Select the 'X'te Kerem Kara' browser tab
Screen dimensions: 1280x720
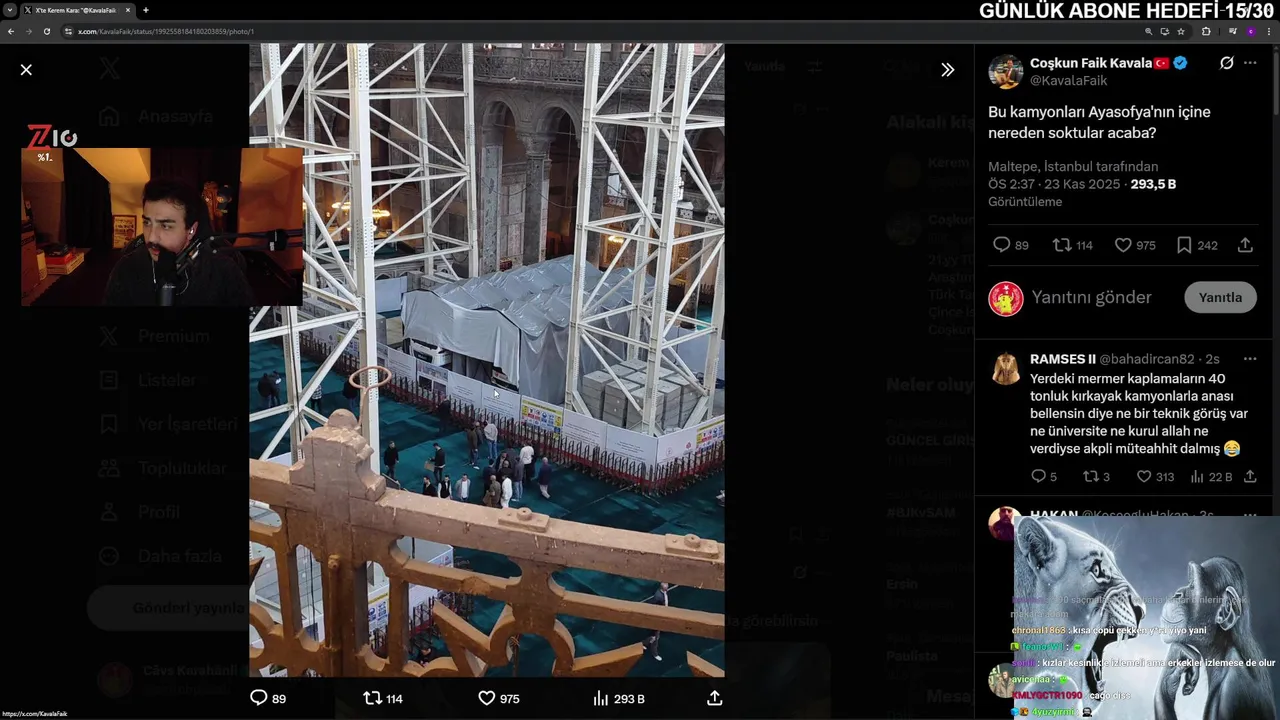click(76, 10)
